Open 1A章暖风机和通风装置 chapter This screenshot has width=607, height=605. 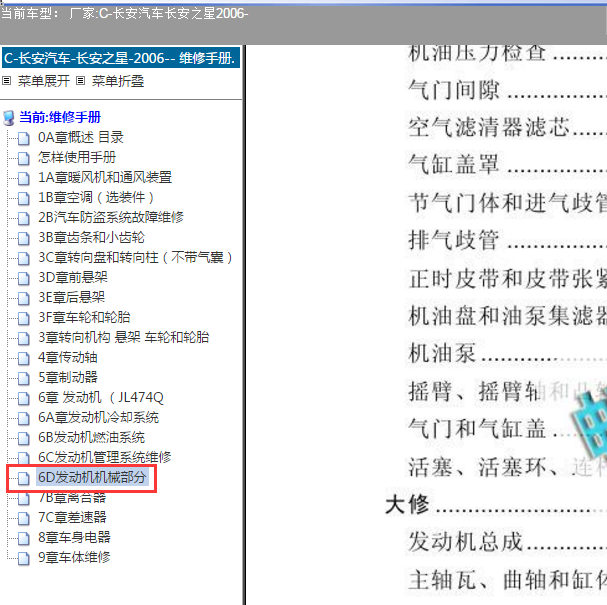105,177
